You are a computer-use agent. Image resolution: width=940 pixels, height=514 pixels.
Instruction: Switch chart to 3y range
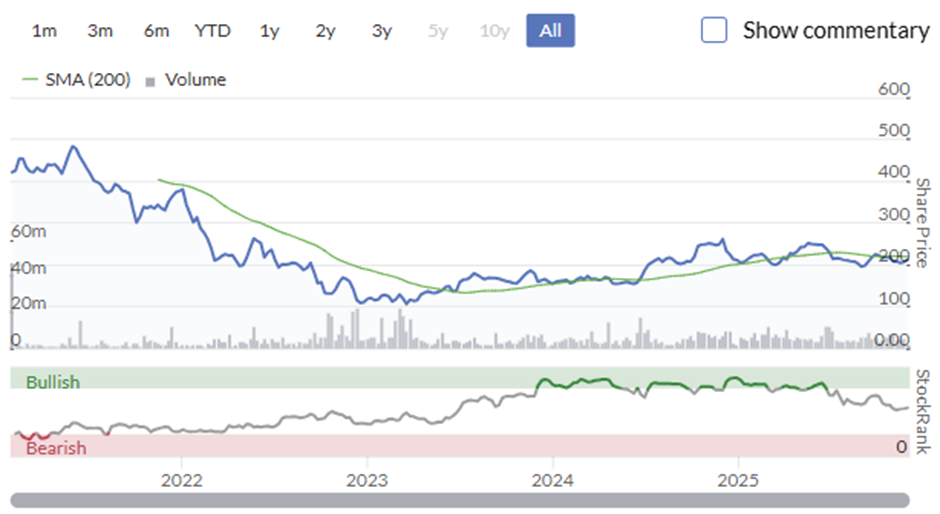click(x=382, y=31)
